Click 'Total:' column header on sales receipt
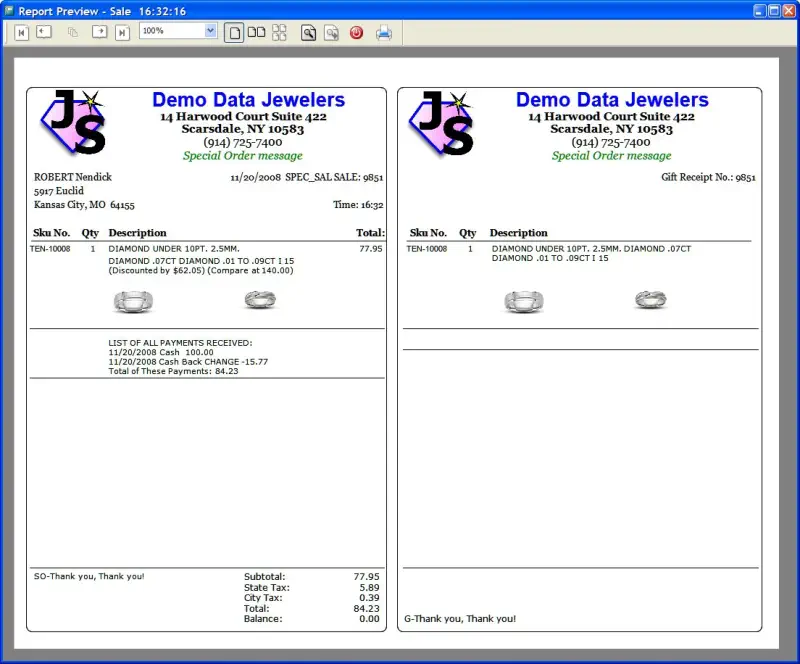 [370, 233]
